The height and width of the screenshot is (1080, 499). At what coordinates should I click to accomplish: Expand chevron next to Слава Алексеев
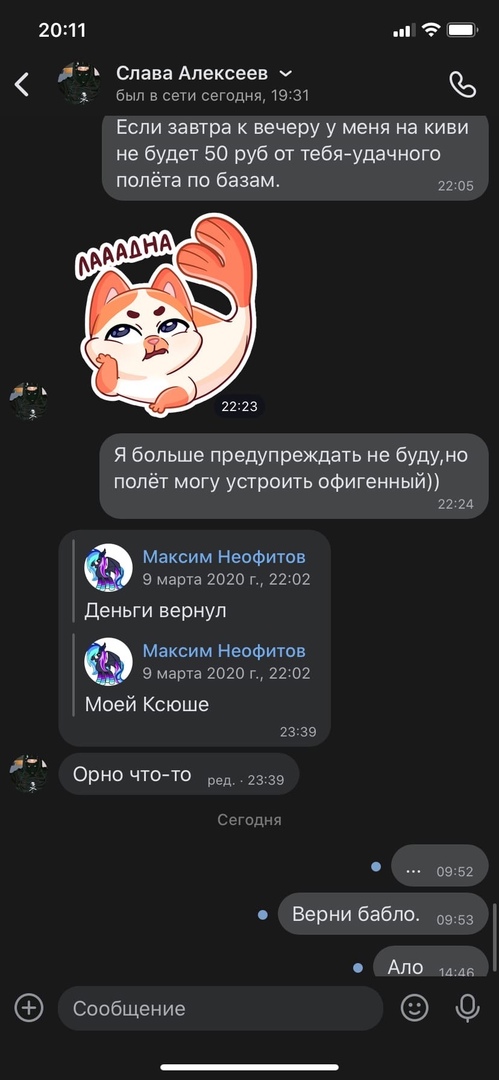(285, 73)
